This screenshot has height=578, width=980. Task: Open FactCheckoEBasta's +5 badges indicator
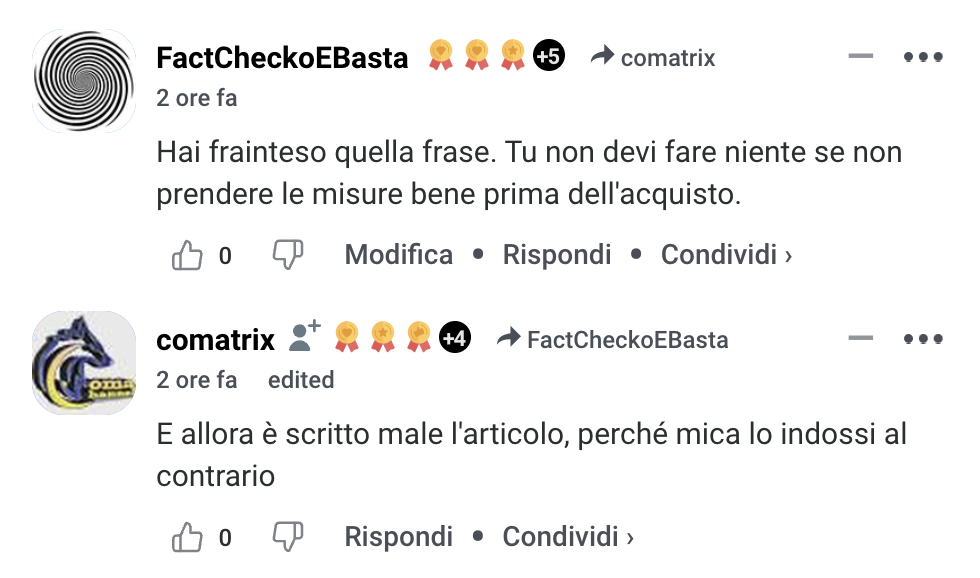coord(549,56)
